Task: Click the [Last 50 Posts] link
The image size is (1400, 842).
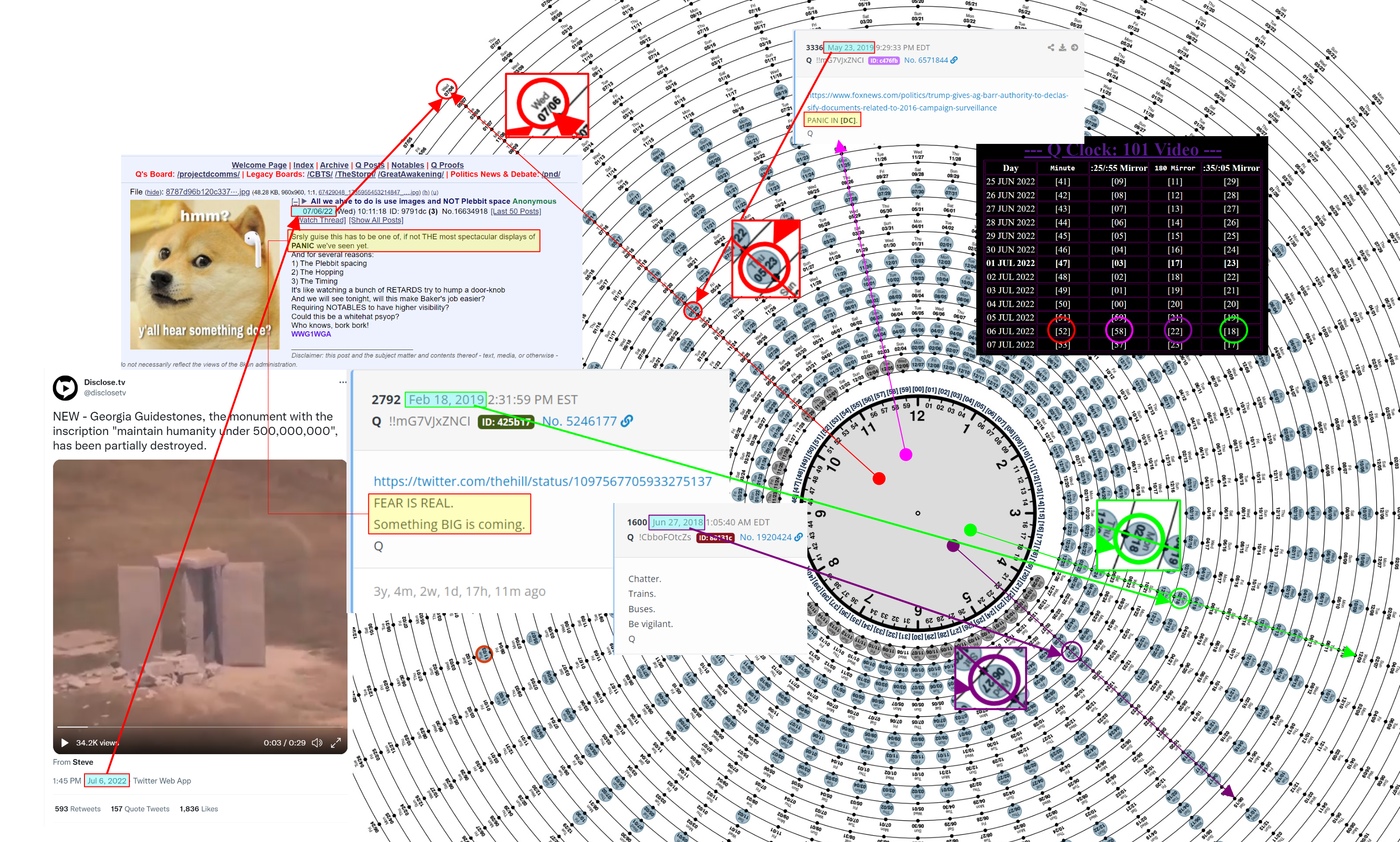Action: click(x=515, y=211)
